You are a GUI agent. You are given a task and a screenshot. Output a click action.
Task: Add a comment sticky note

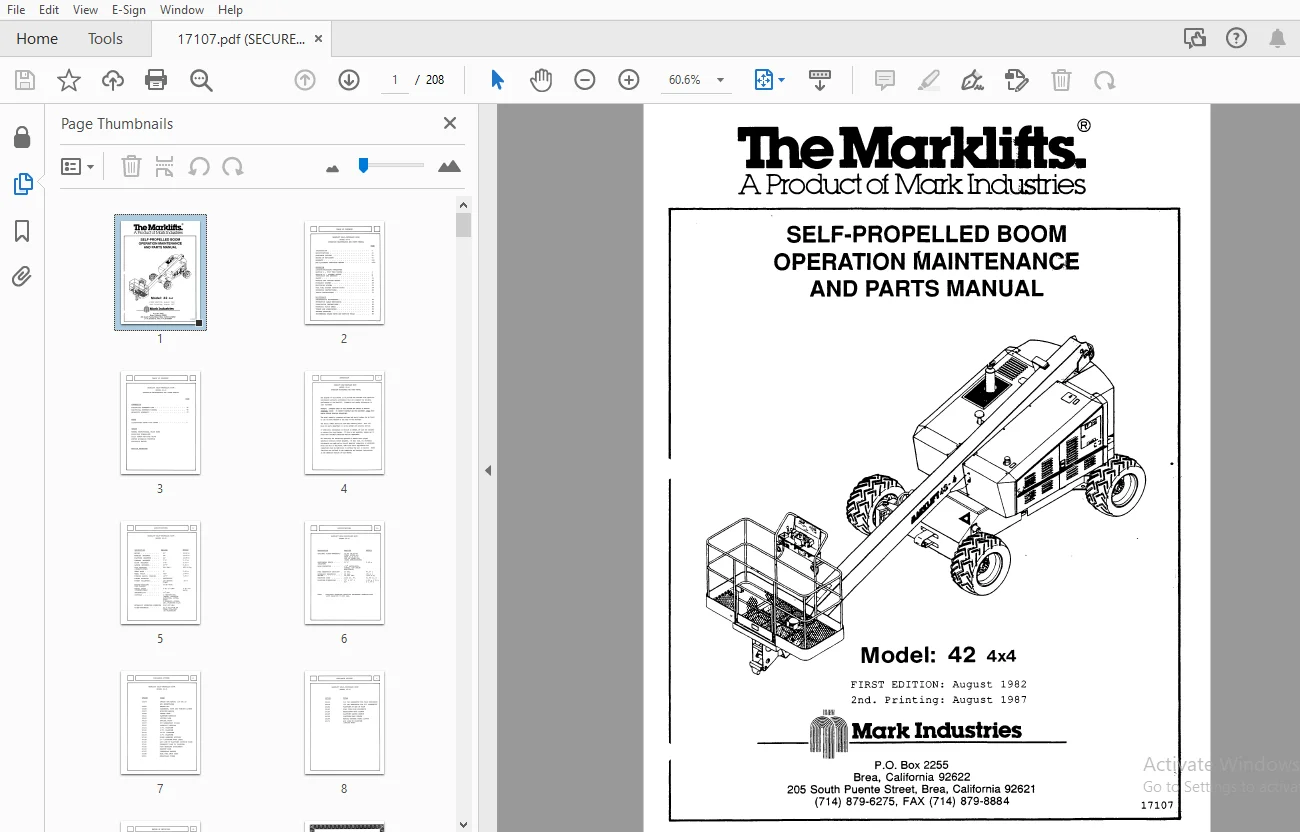(x=885, y=80)
